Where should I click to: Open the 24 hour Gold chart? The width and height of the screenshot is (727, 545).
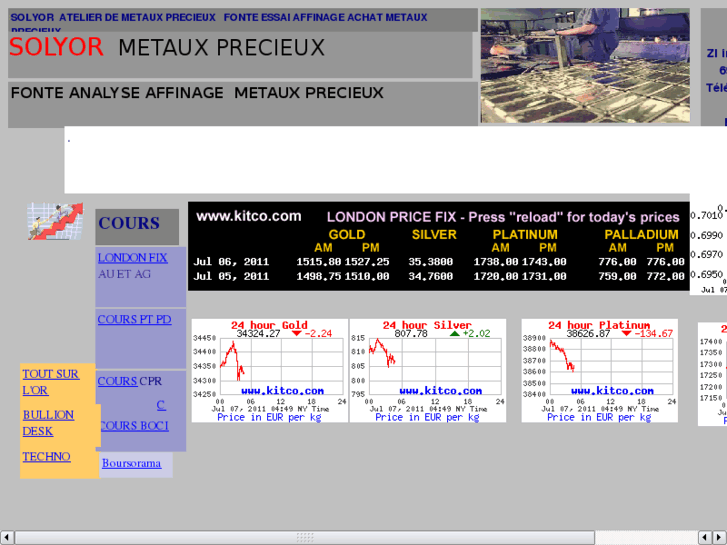269,371
